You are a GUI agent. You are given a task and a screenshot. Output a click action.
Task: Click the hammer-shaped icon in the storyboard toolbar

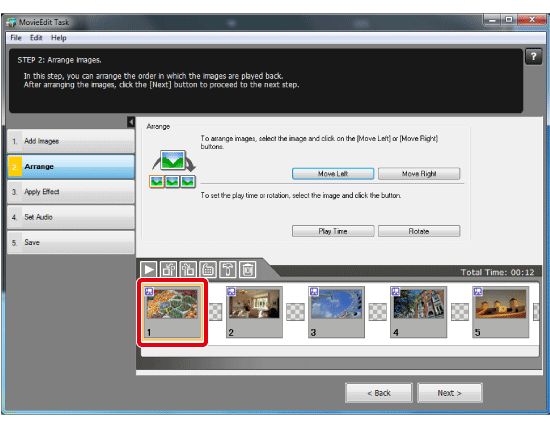[x=228, y=269]
